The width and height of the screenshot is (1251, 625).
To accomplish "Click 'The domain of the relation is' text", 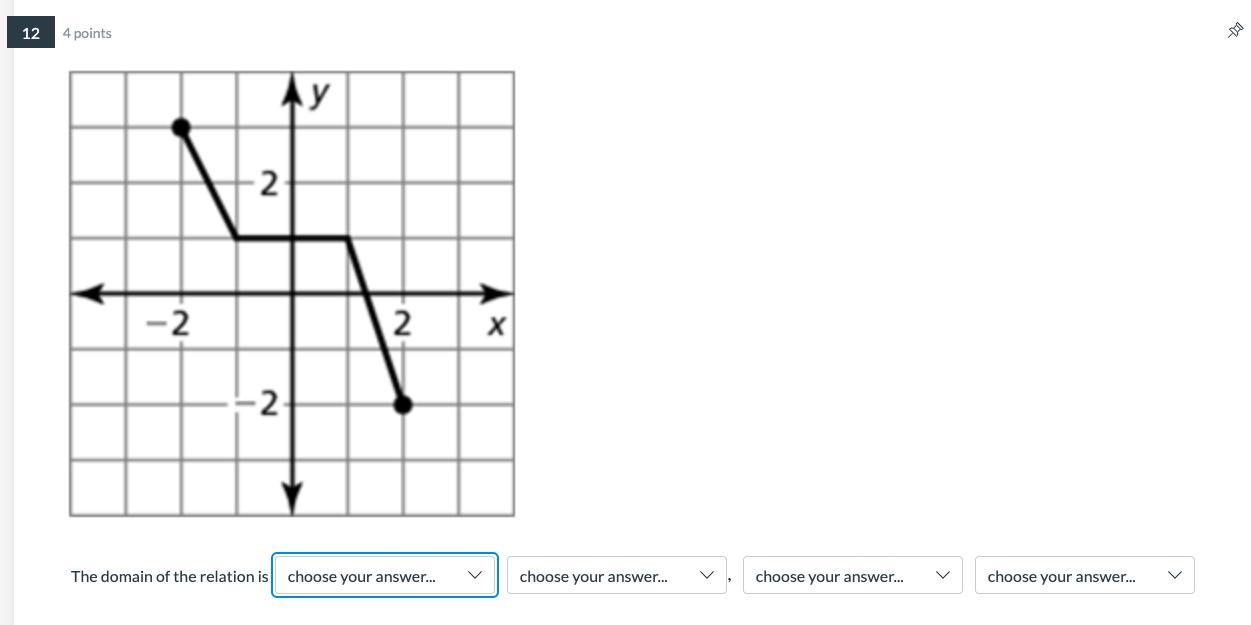I will (x=170, y=576).
